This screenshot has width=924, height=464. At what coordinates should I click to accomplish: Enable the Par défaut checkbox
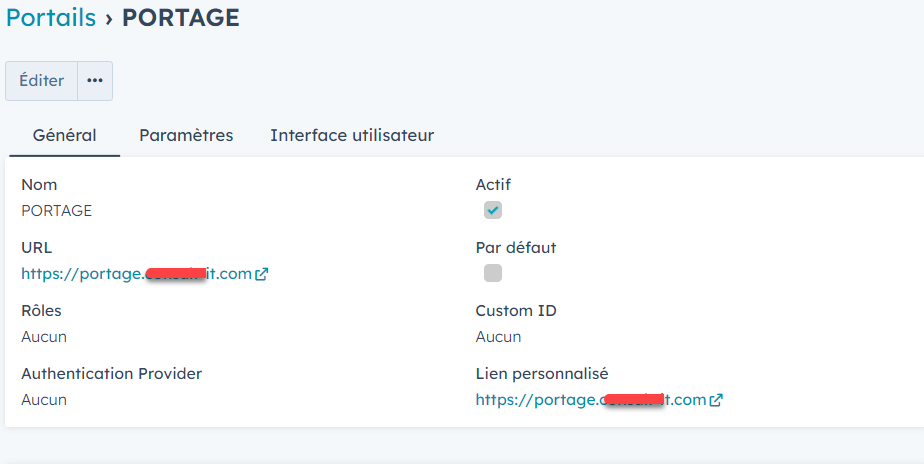pyautogui.click(x=493, y=273)
